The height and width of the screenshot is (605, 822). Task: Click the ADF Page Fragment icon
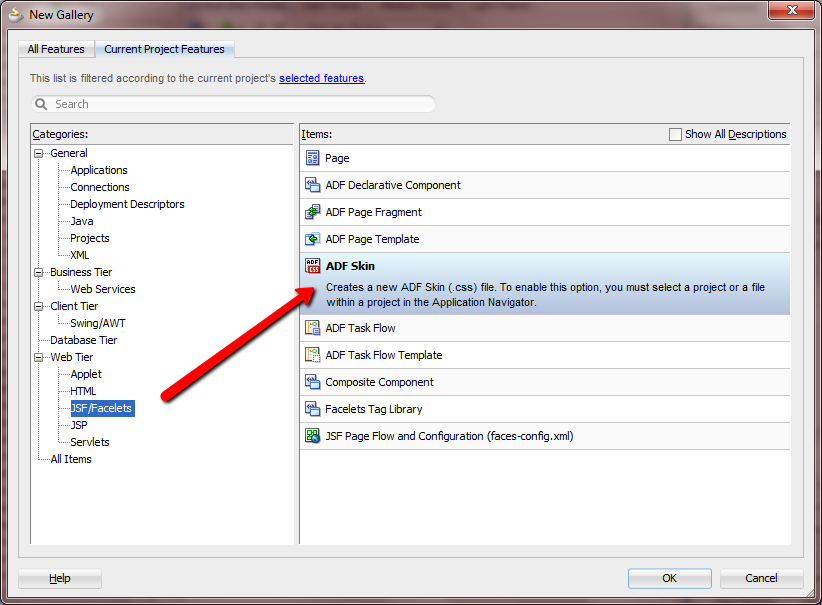(x=312, y=212)
